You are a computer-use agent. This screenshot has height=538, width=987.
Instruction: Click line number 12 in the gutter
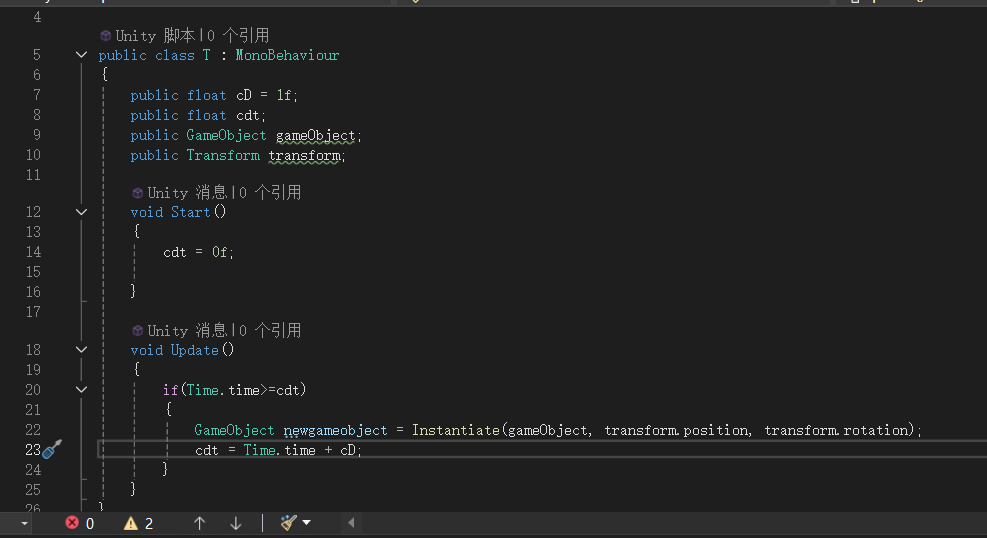pyautogui.click(x=33, y=212)
